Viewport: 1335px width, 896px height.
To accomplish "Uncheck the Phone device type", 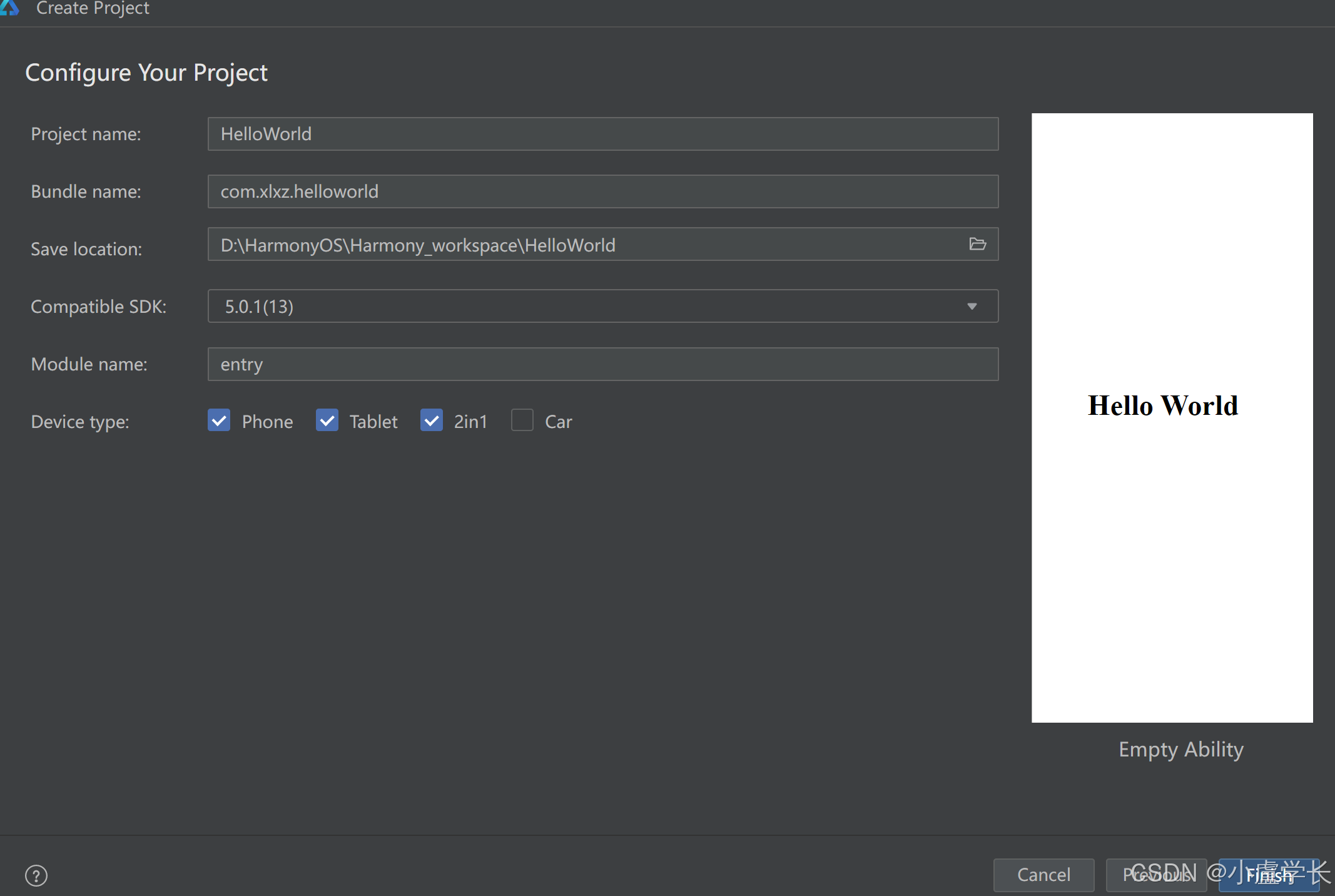I will pyautogui.click(x=219, y=420).
